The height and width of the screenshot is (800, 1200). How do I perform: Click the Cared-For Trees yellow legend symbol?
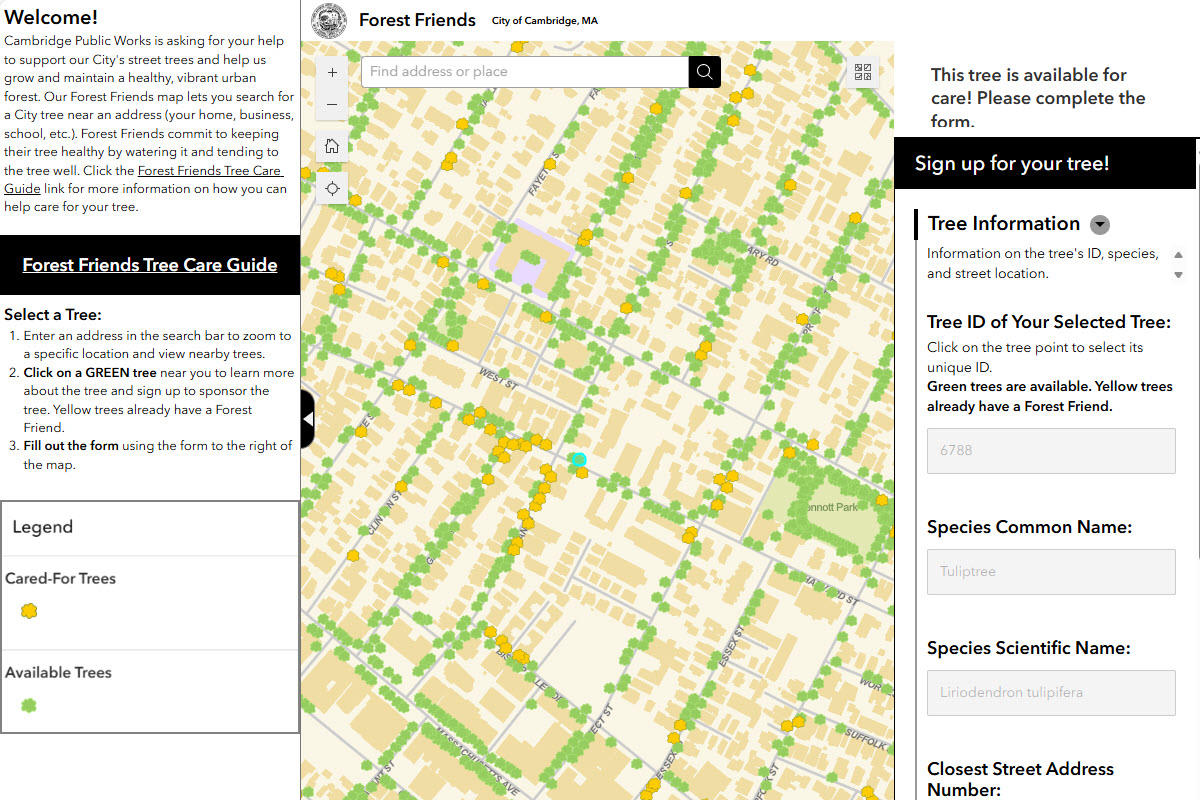click(29, 611)
